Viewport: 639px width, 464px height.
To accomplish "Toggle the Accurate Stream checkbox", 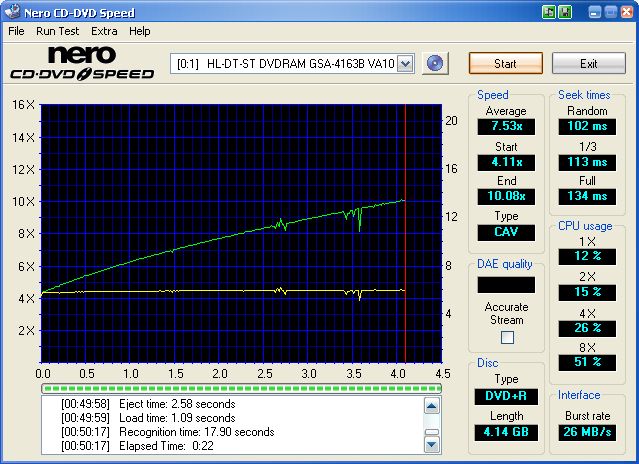I will 506,338.
